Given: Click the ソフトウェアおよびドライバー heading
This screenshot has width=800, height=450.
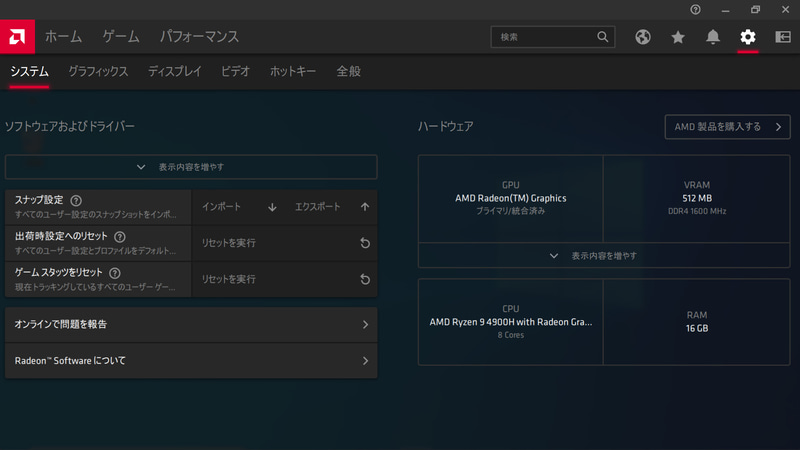Looking at the screenshot, I should (x=70, y=127).
